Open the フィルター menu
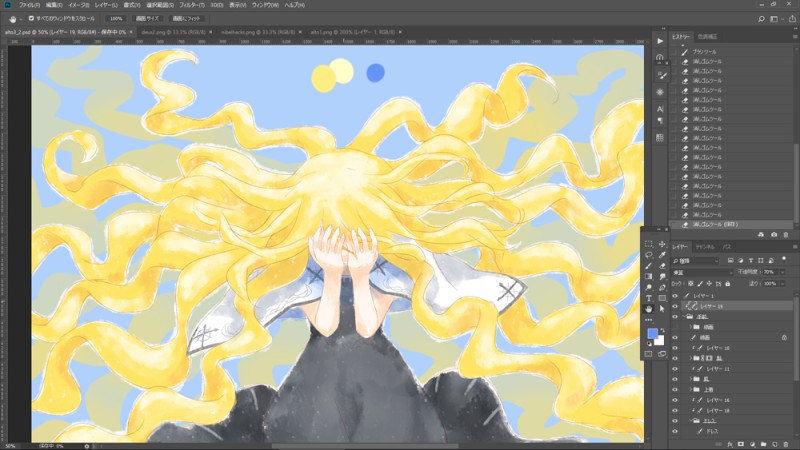The width and height of the screenshot is (800, 450). [x=191, y=5]
